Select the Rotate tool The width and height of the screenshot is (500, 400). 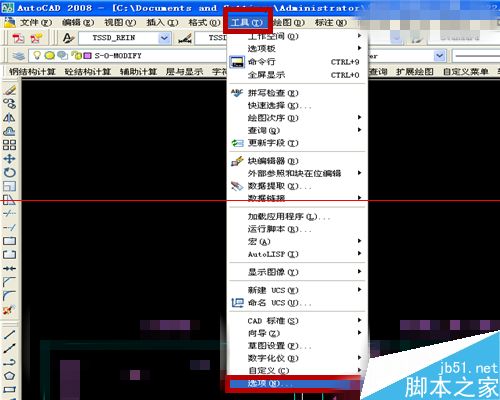point(9,172)
